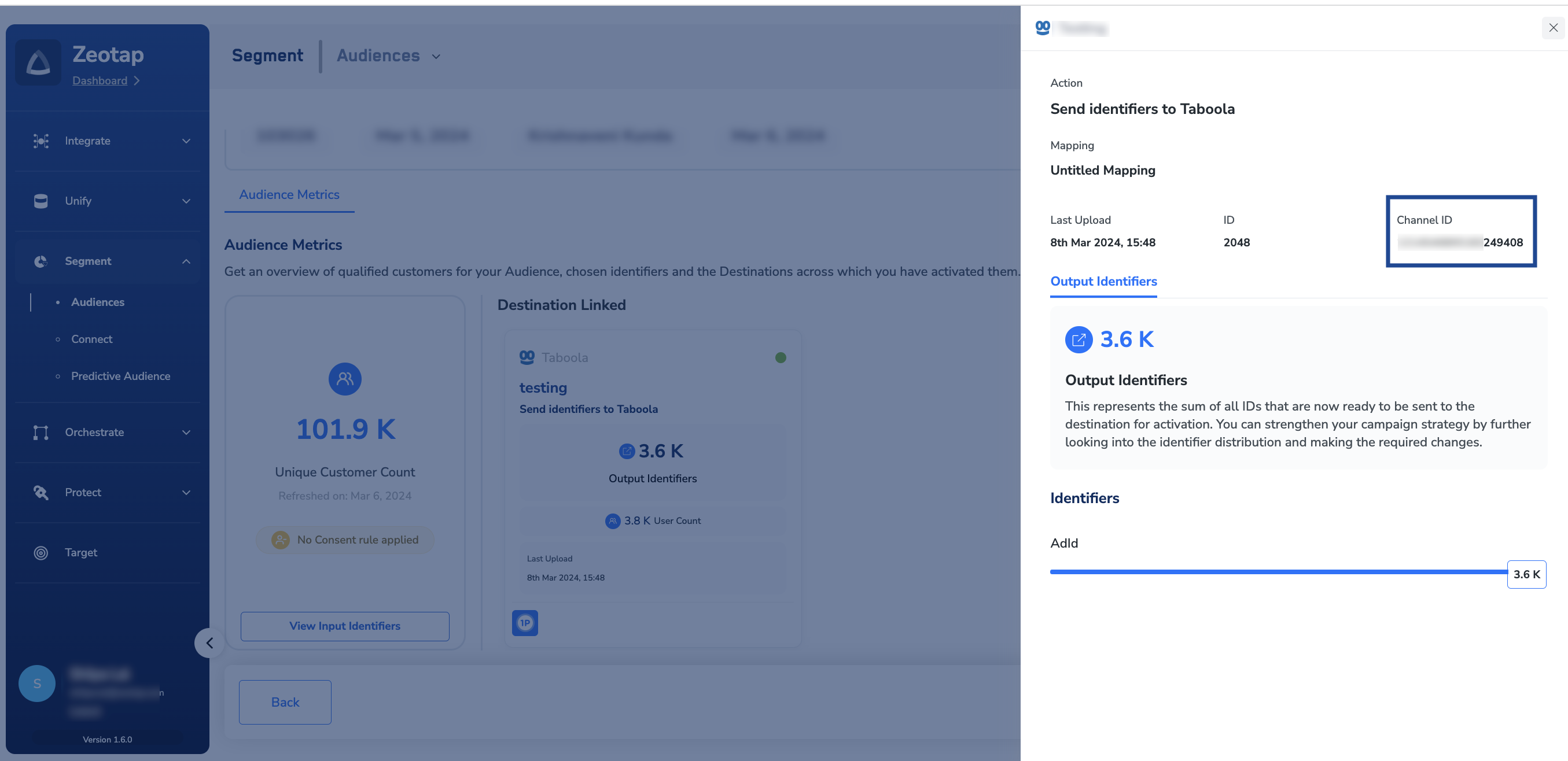Close the Taboola details panel

1553,27
